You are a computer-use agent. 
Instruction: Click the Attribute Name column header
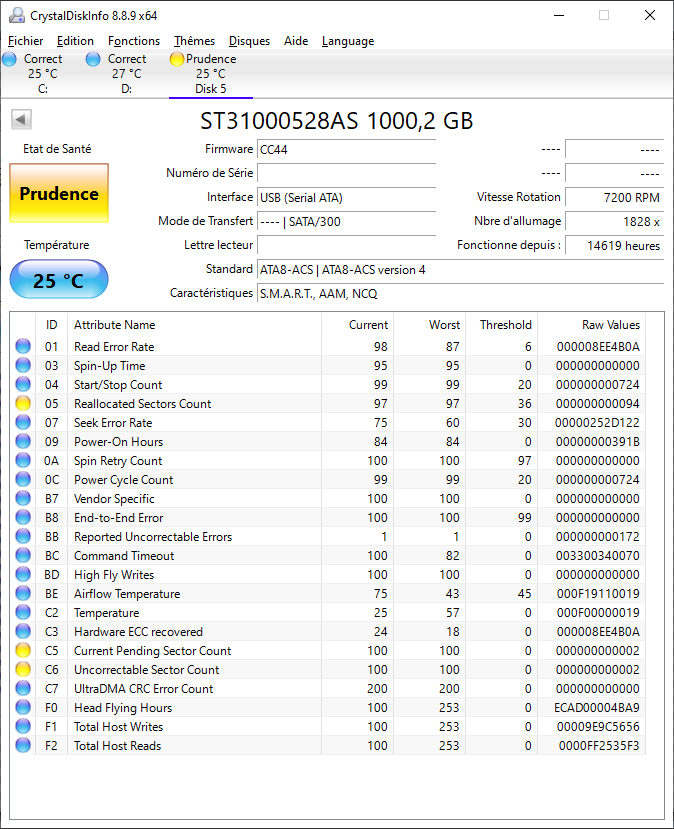coord(194,325)
